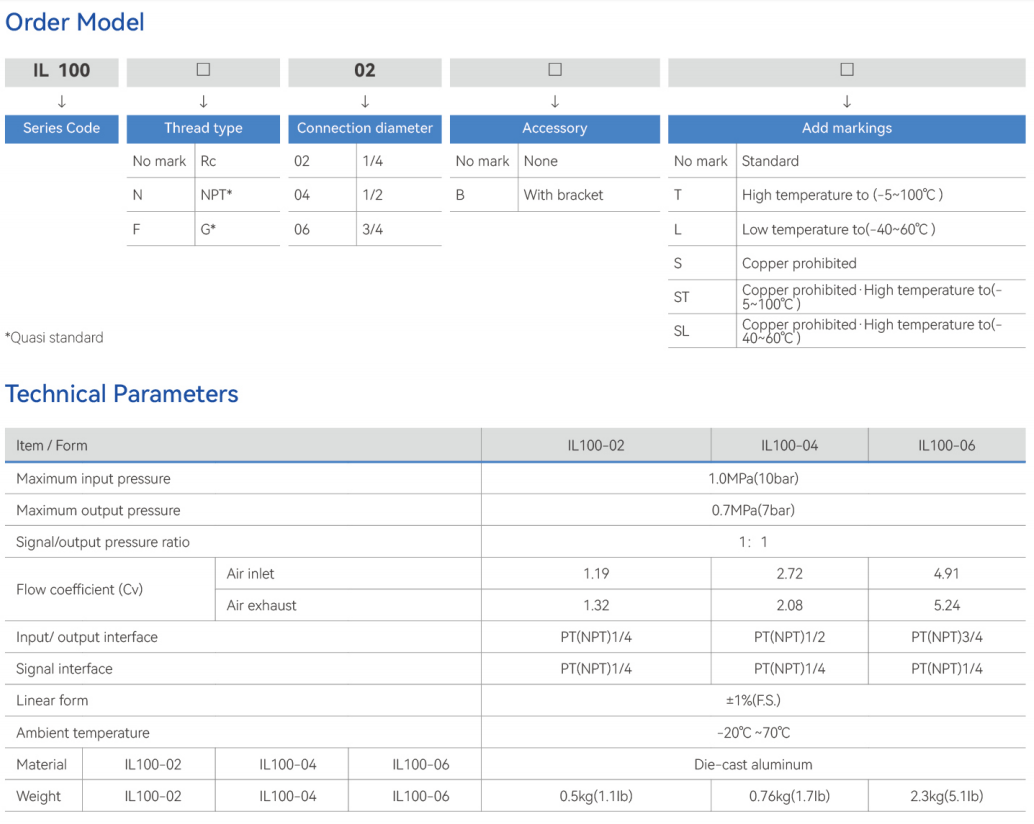Viewport: 1034px width, 824px height.
Task: Click the '-20℃ ~70℃' ambient temperature value
Action: click(753, 733)
